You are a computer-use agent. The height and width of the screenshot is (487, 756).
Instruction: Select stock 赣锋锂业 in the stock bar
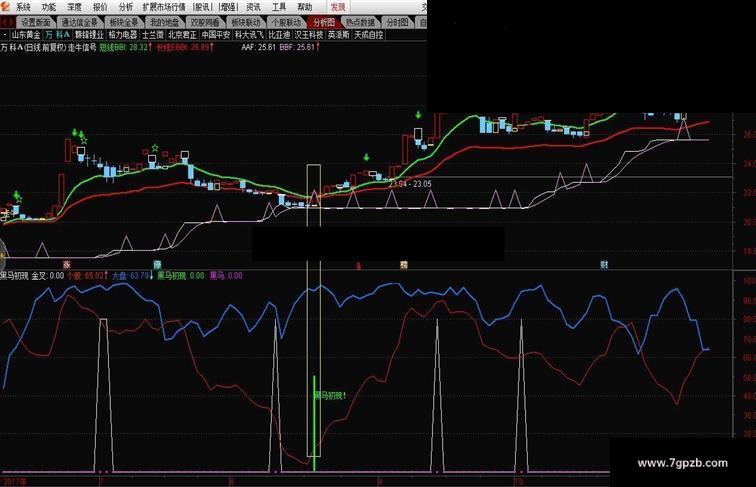[x=89, y=35]
